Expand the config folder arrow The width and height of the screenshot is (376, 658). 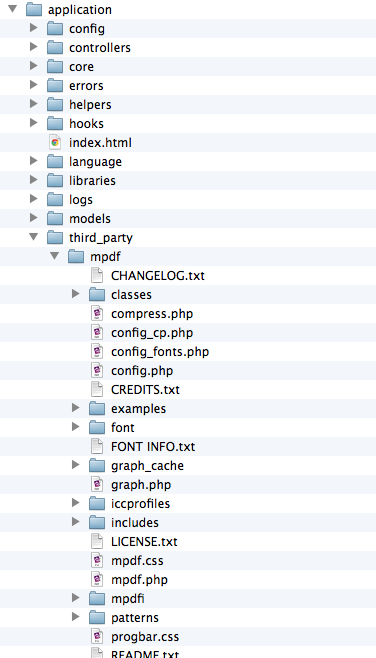(34, 28)
